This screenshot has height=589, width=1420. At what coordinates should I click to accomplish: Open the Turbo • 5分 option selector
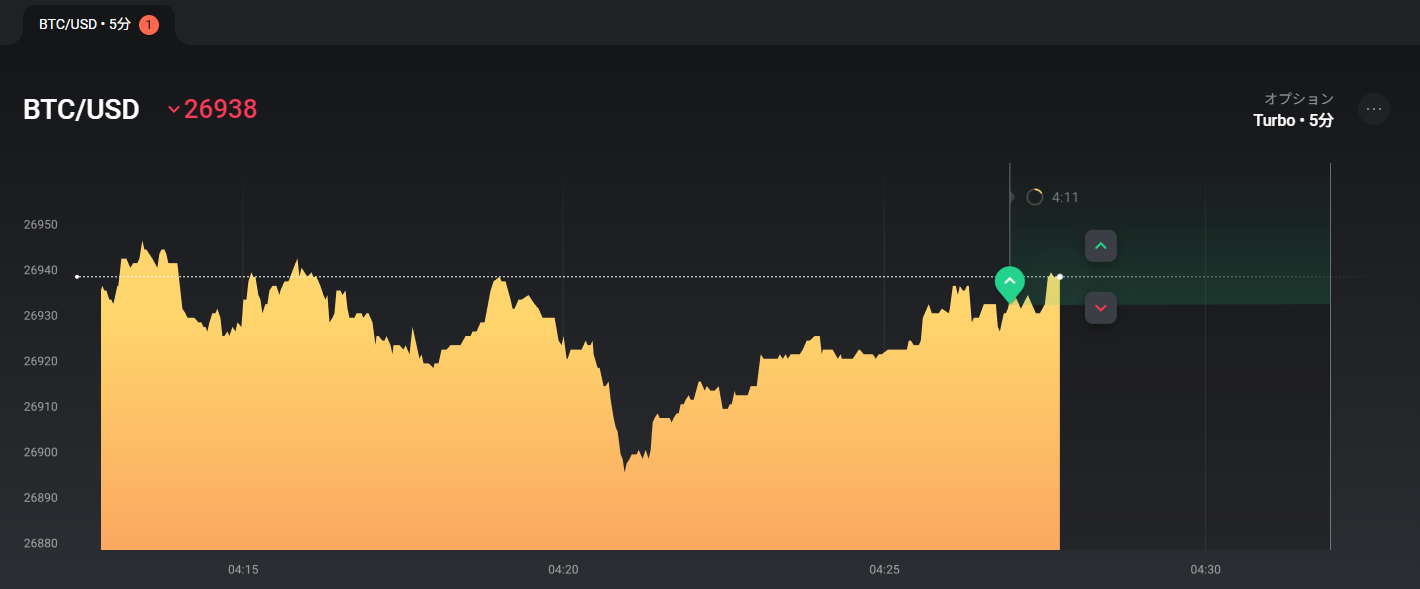pyautogui.click(x=1293, y=121)
